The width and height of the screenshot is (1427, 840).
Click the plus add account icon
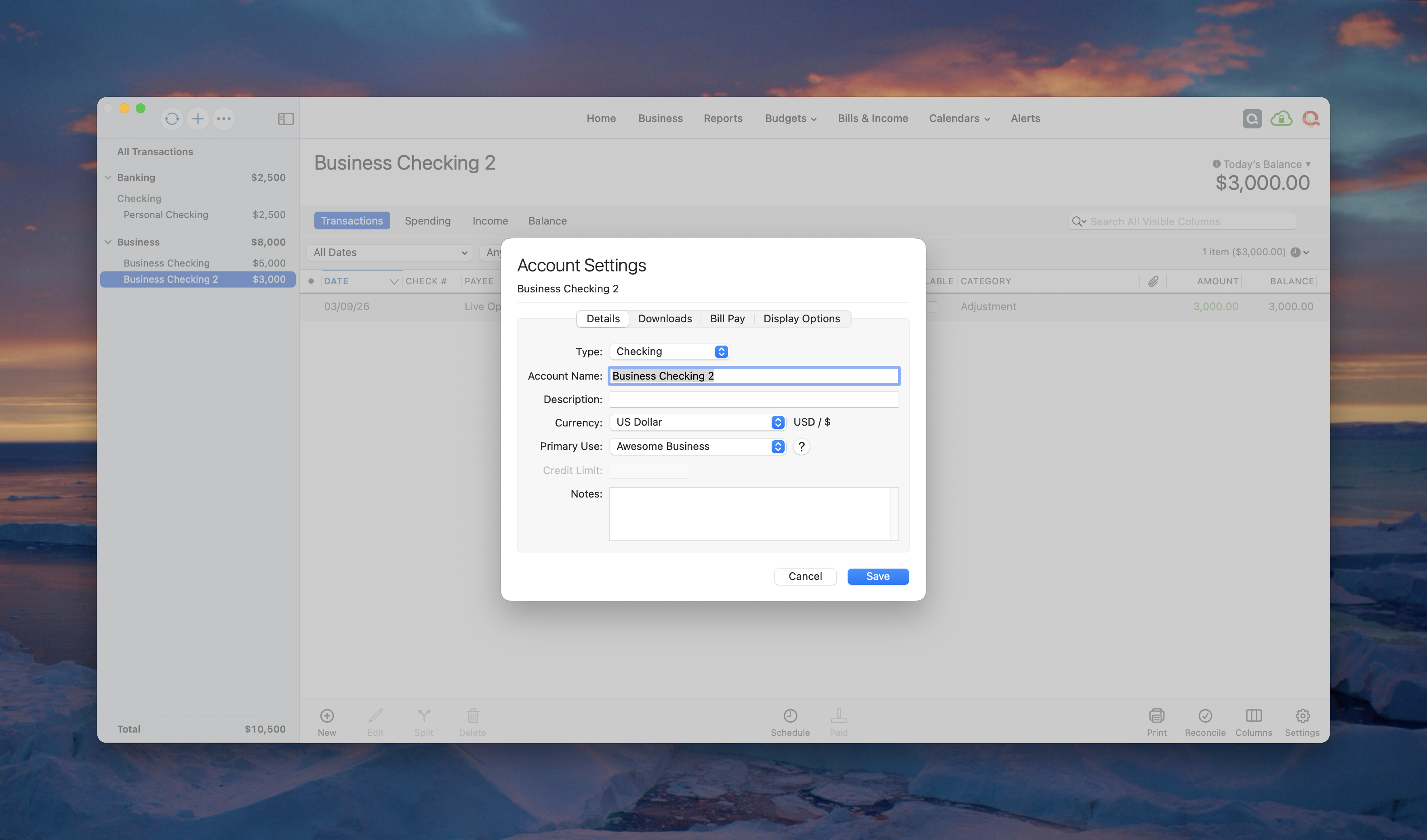(x=198, y=119)
